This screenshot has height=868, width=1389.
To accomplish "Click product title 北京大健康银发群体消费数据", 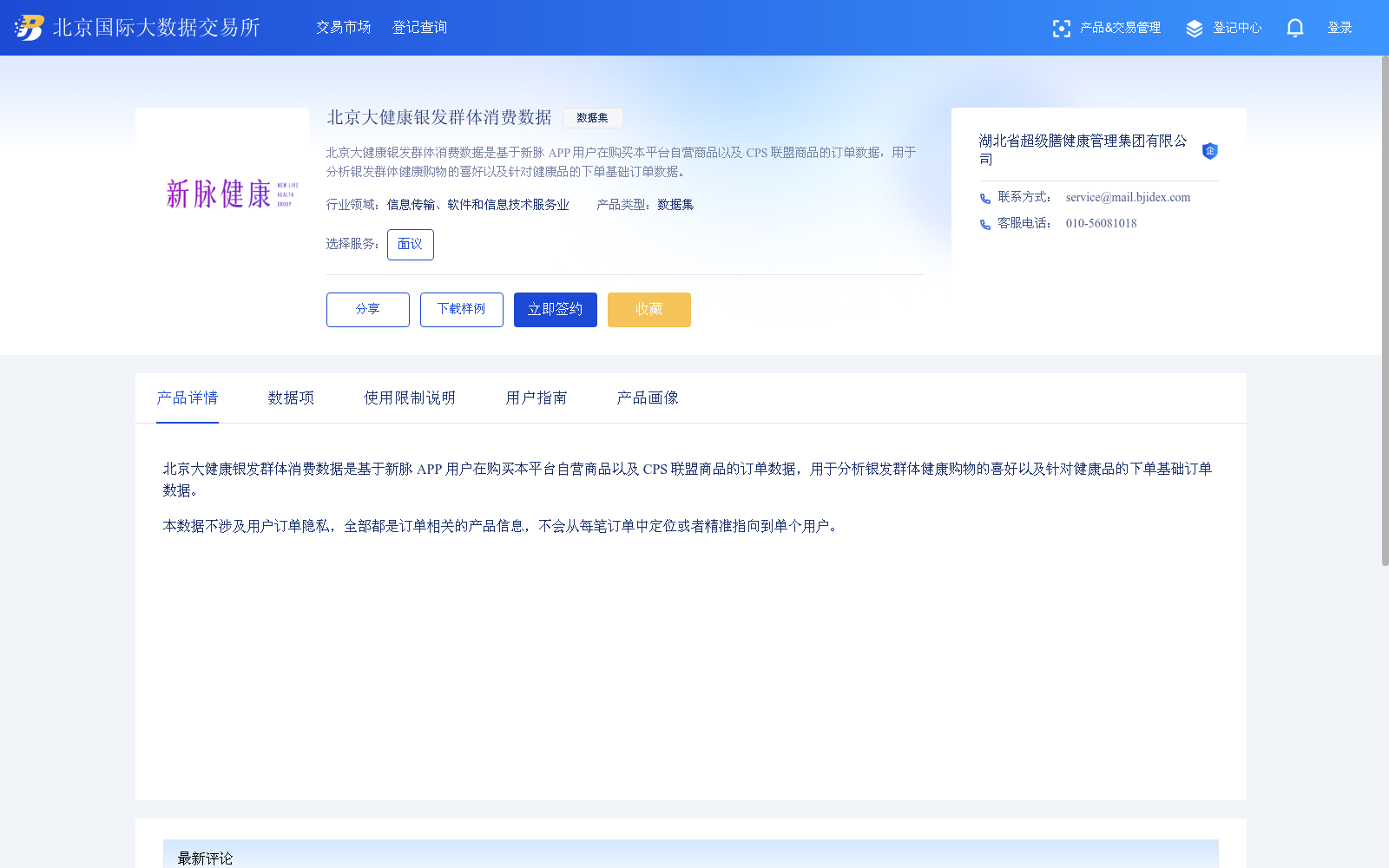I will [x=439, y=117].
